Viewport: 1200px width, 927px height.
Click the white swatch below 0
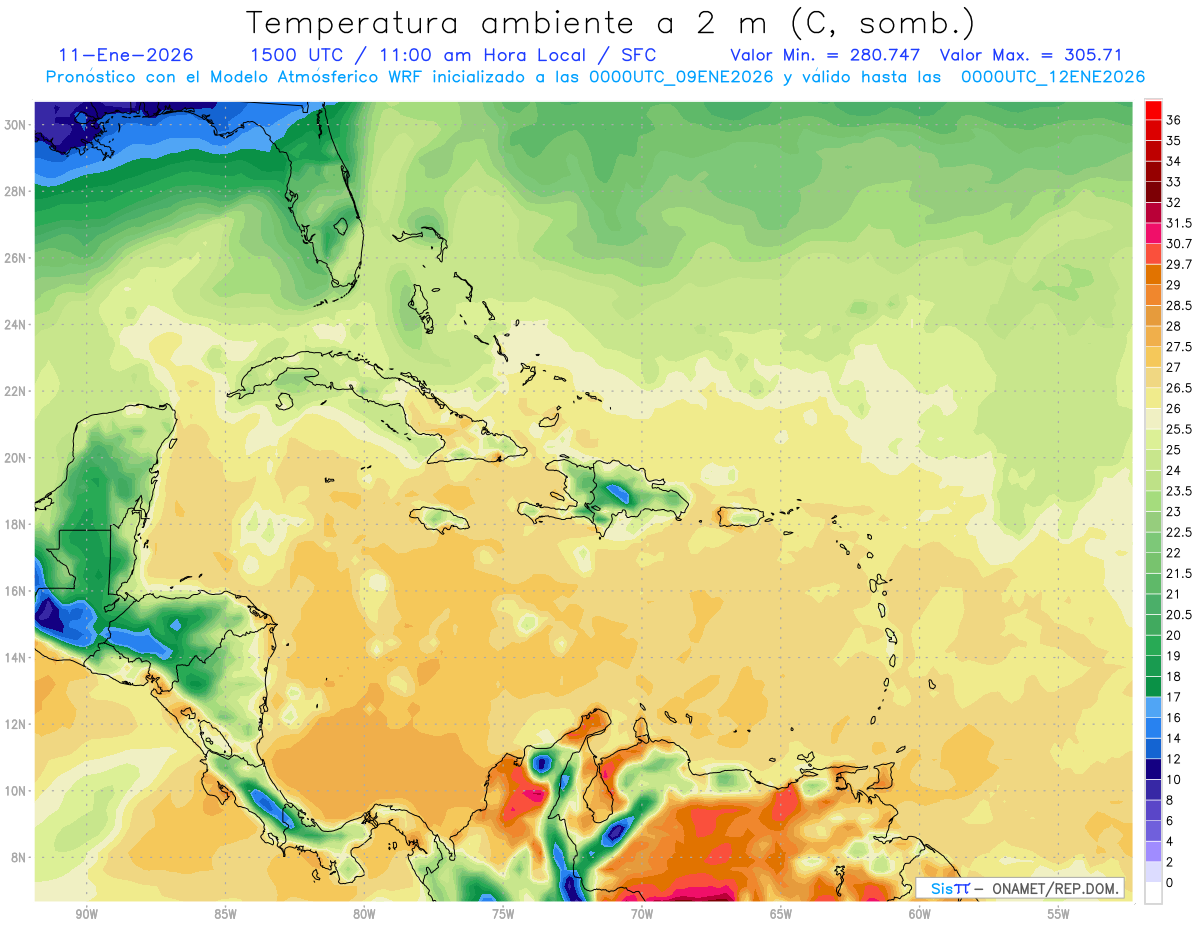tap(1153, 893)
